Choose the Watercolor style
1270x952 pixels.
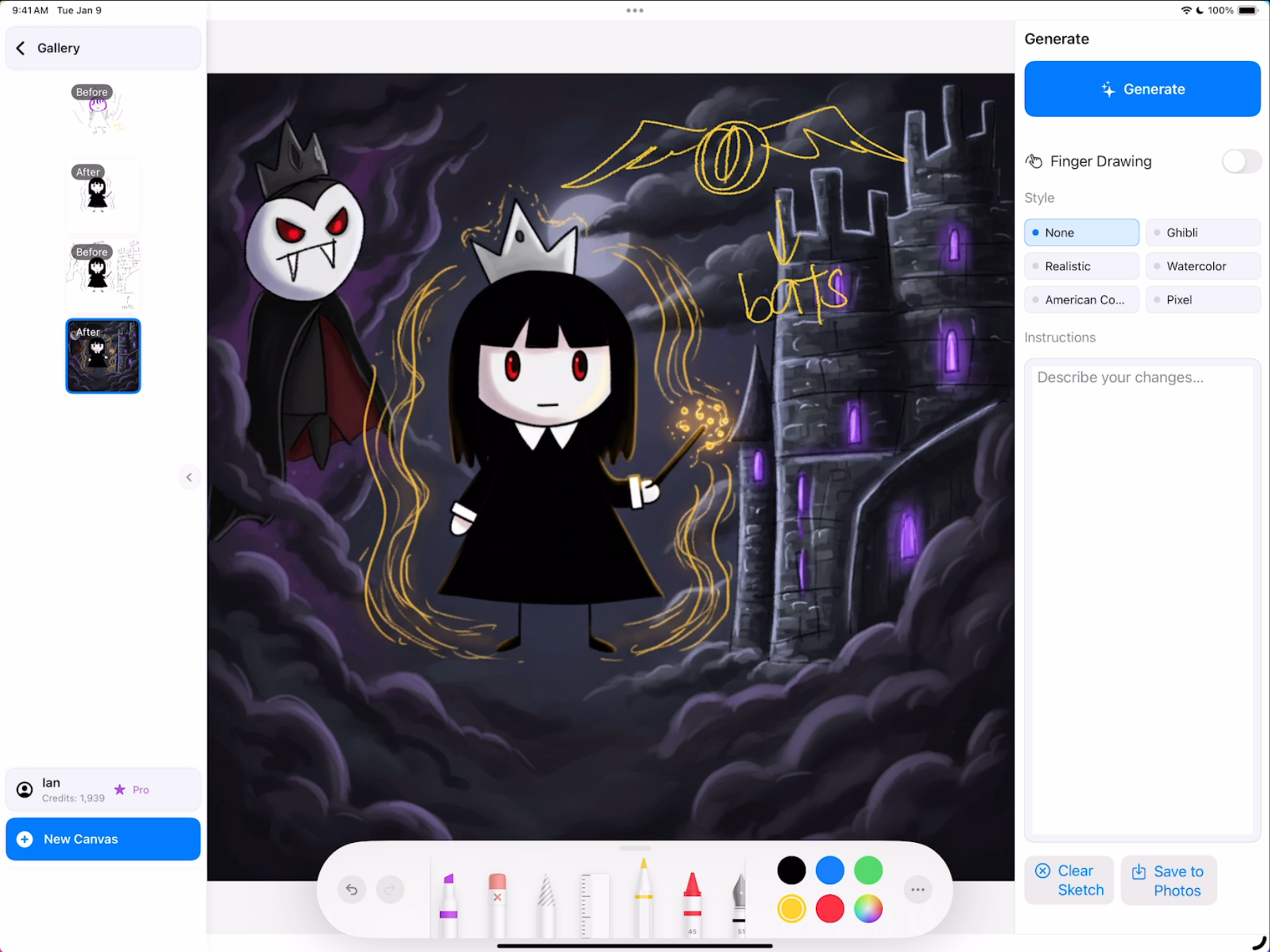pos(1203,266)
